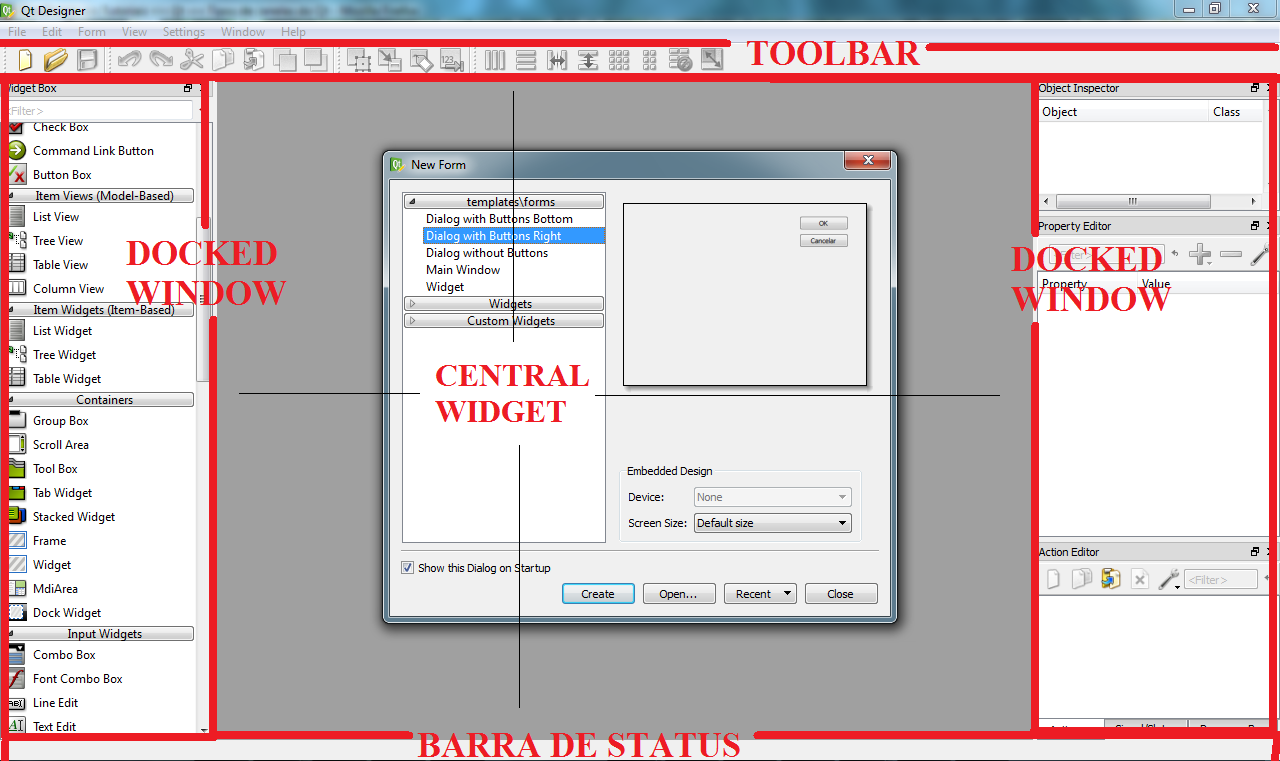Select the Edit Tab Order icon

[x=452, y=60]
